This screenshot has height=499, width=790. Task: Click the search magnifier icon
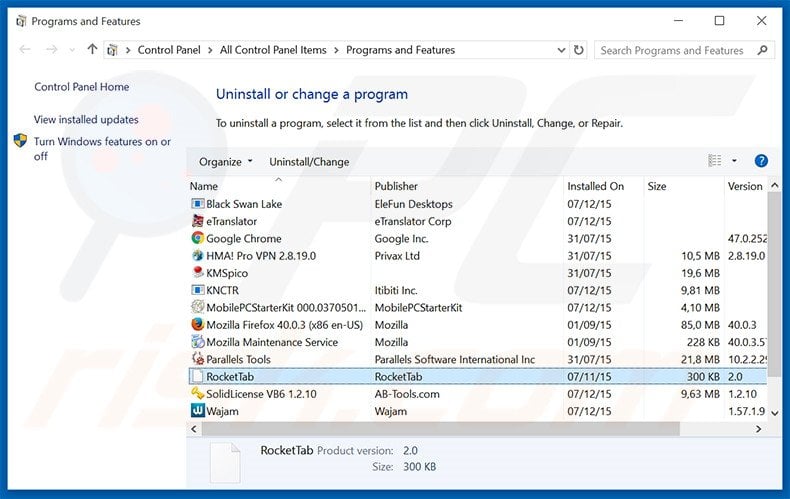[x=762, y=50]
